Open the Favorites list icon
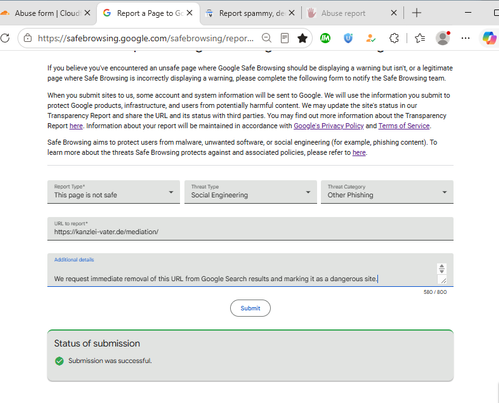499x403 pixels. [420, 38]
